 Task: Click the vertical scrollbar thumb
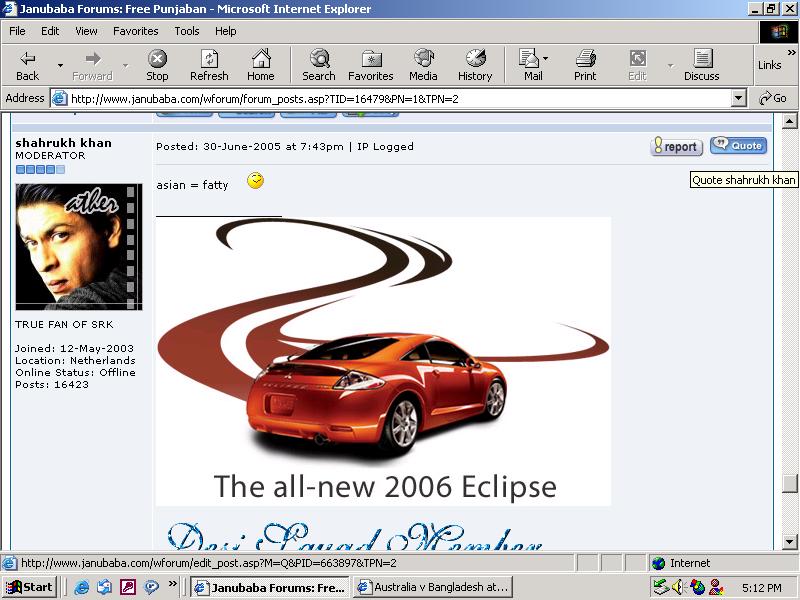(789, 483)
